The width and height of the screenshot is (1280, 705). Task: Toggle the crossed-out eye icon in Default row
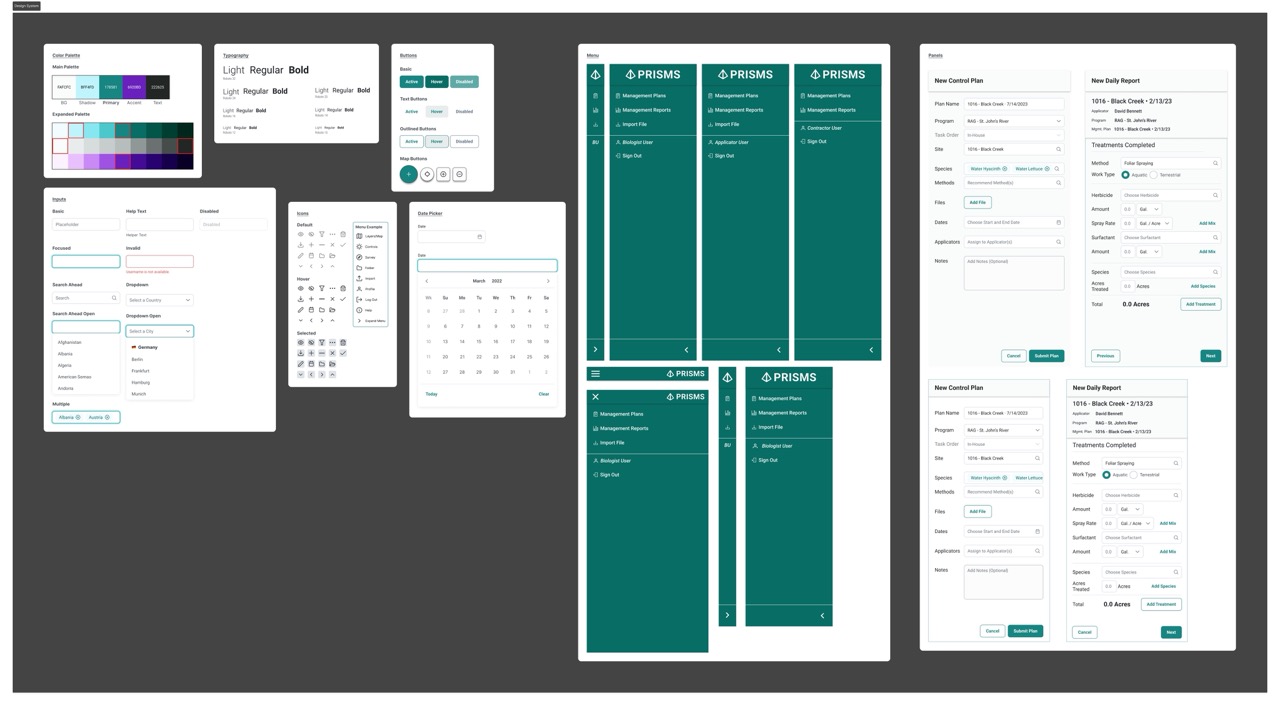pos(311,234)
